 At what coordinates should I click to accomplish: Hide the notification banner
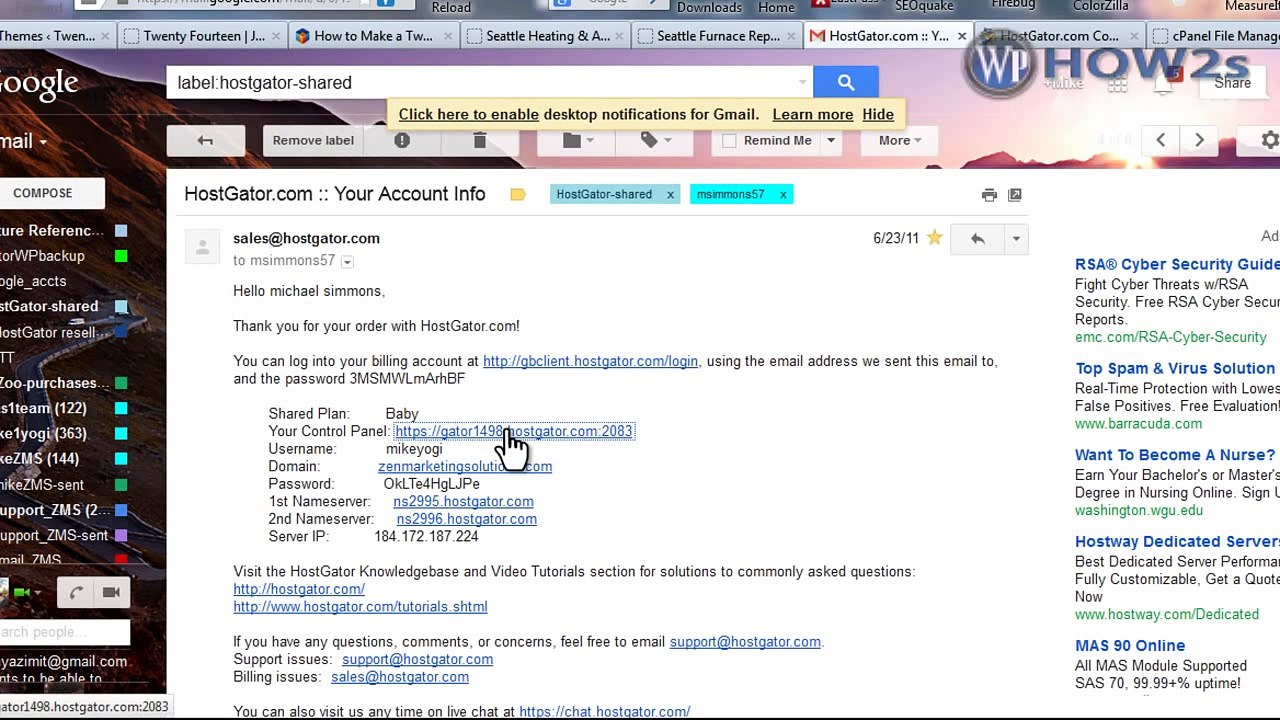point(878,114)
